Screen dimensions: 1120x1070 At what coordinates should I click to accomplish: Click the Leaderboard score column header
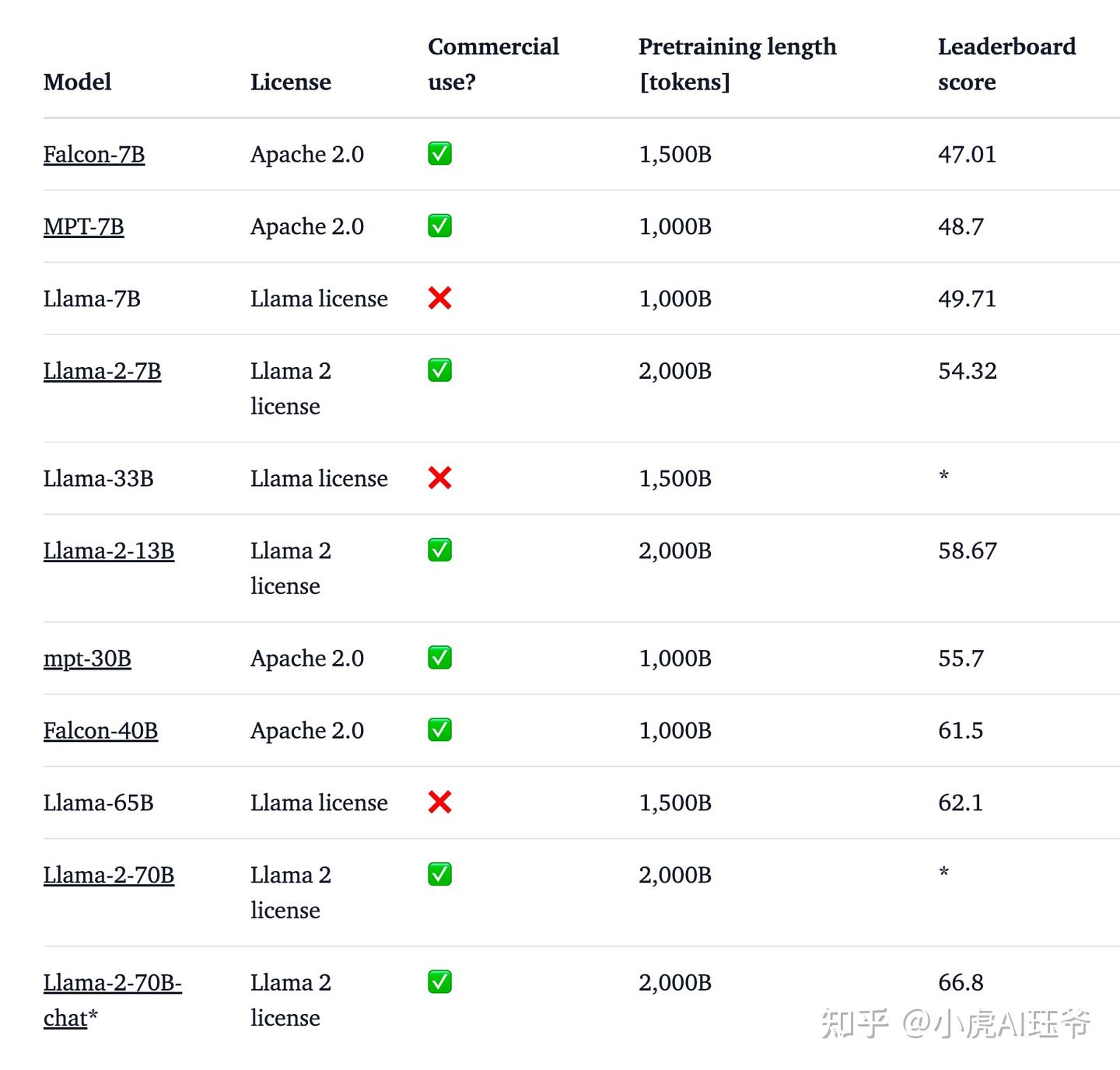click(1006, 64)
